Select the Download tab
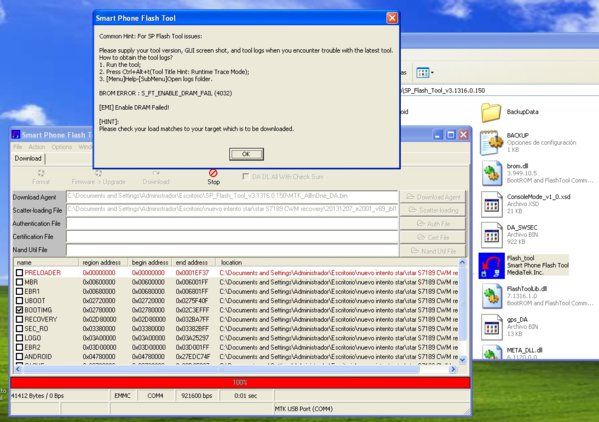This screenshot has height=422, width=599. tap(28, 158)
